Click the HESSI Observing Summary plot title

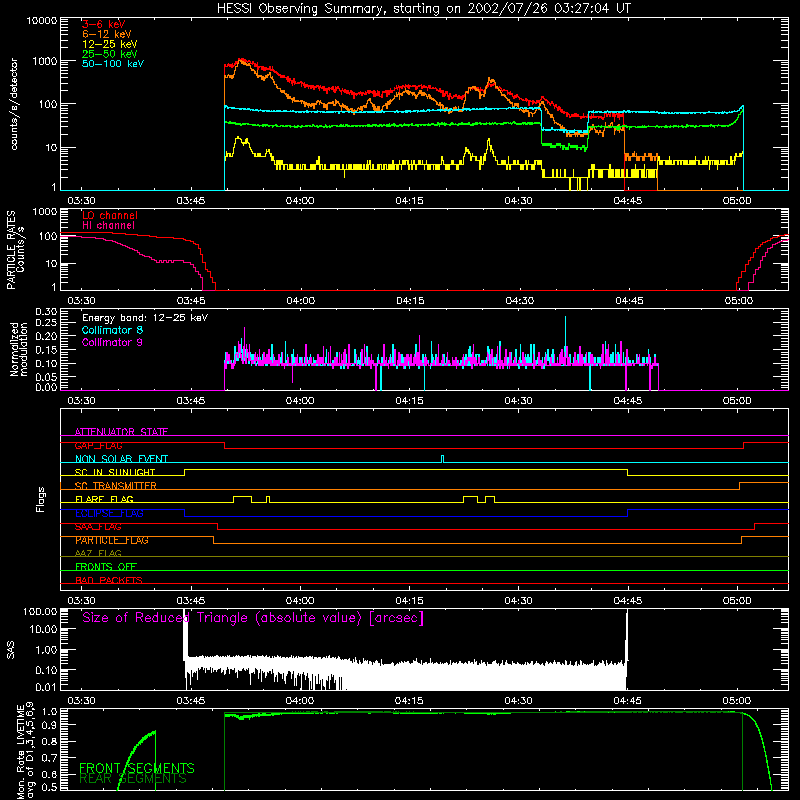click(x=424, y=9)
